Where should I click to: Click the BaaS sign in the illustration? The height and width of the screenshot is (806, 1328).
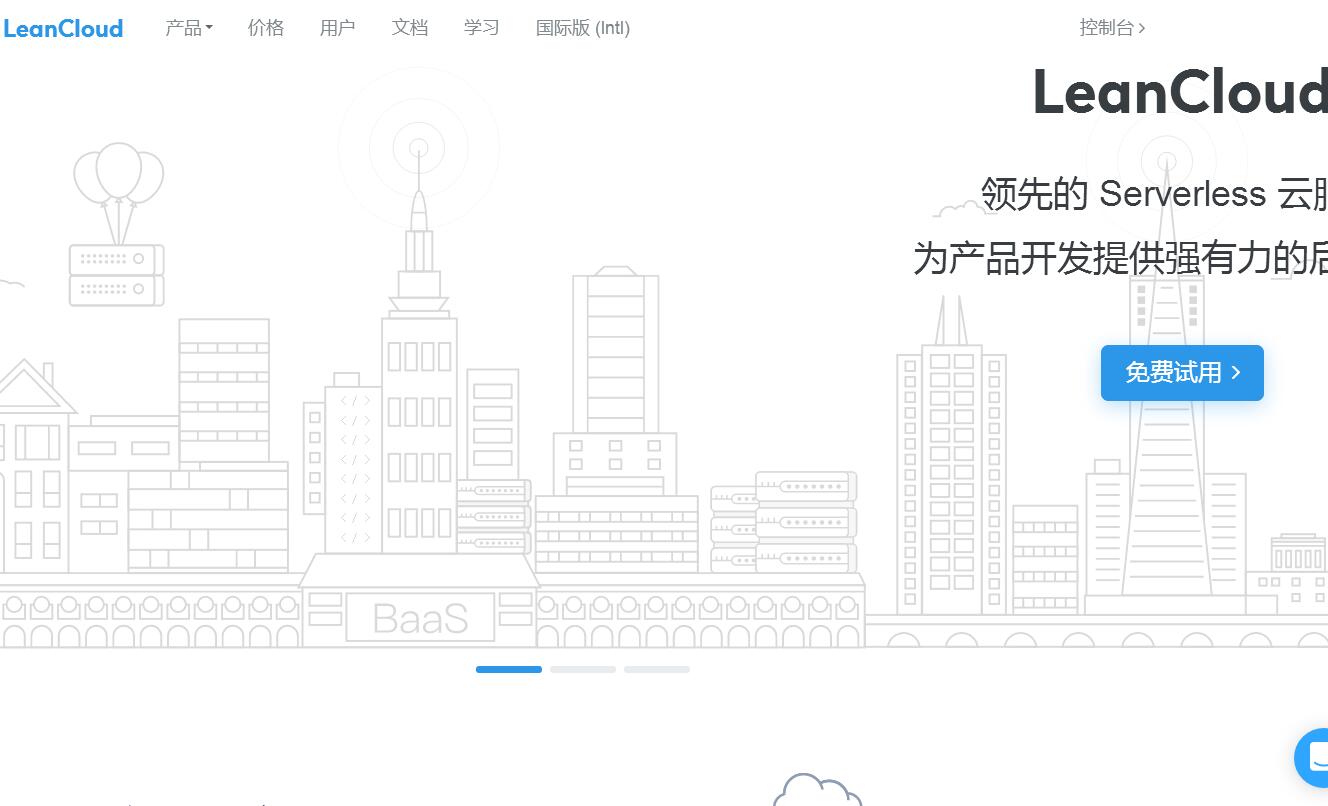coord(420,618)
